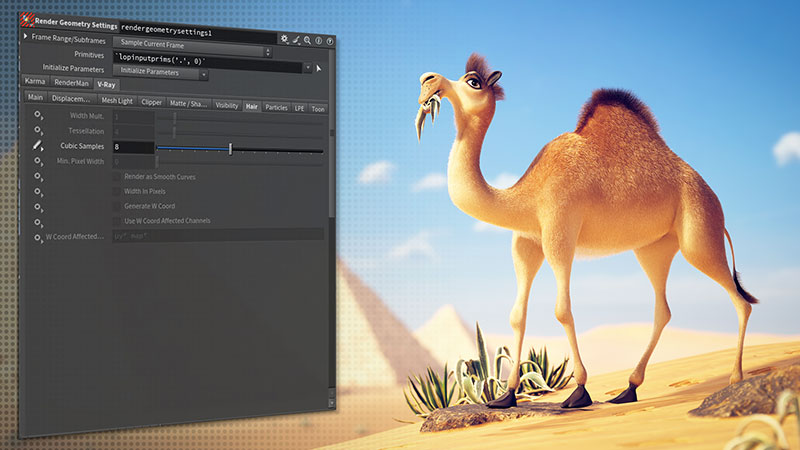Click the control icon beside Tessellation
Screen dimensions: 800x450
coord(39,131)
